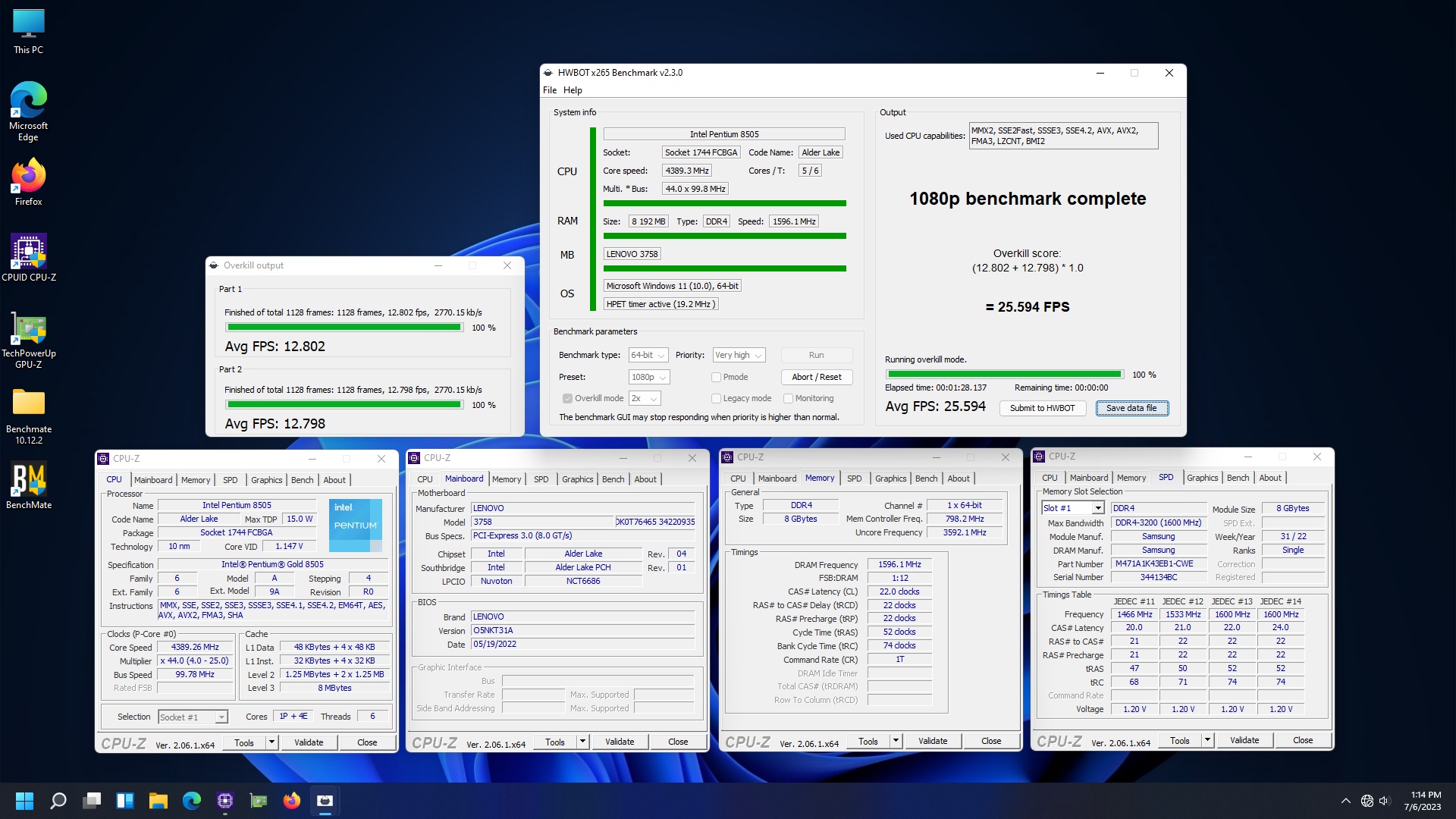
Task: Open volume tray icon
Action: 1385,801
